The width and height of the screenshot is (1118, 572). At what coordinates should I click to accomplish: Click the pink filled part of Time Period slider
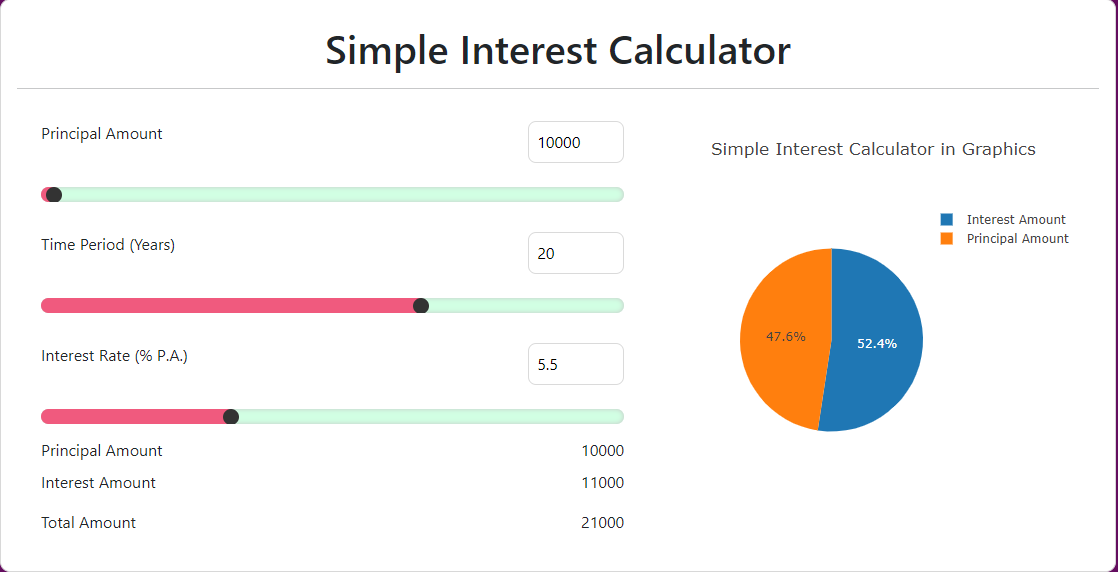pos(227,306)
